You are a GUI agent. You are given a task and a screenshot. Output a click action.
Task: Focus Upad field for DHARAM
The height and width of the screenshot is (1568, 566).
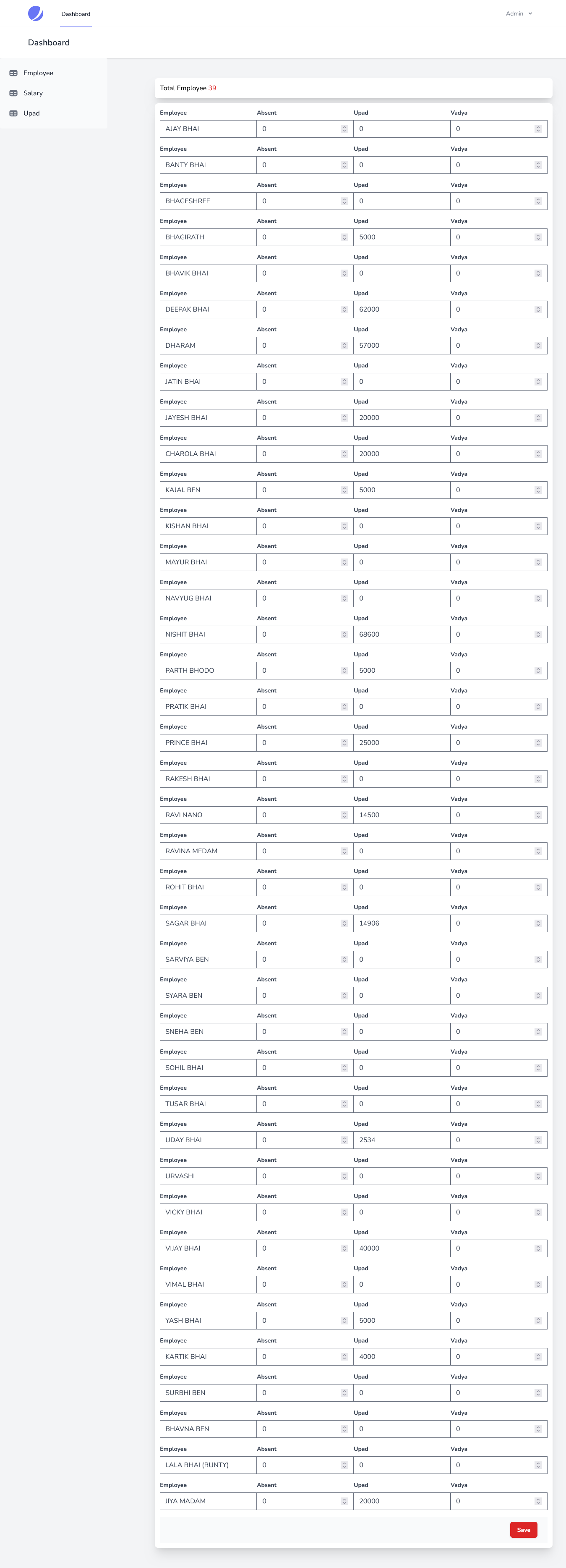[x=401, y=346]
